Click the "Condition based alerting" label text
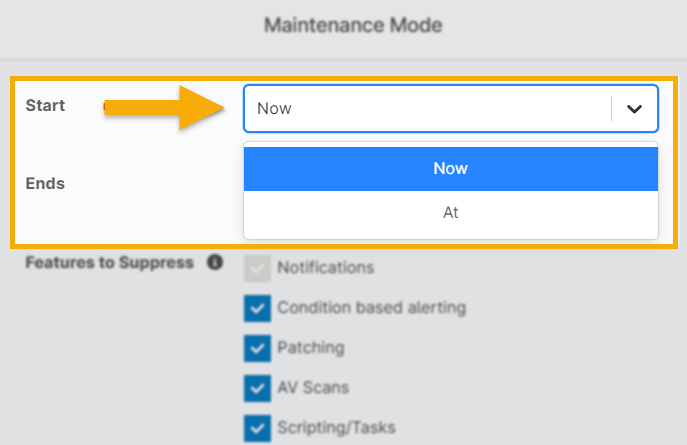This screenshot has width=687, height=445. click(371, 308)
